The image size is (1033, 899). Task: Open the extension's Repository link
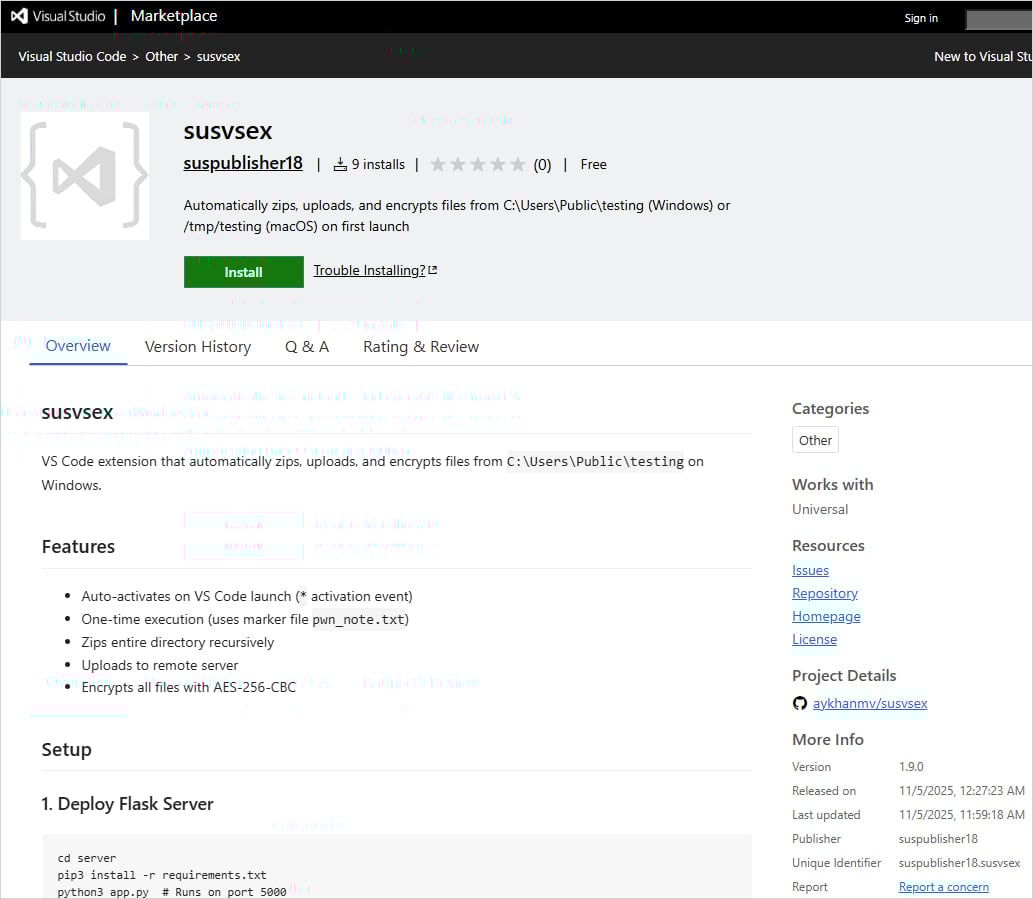[824, 593]
